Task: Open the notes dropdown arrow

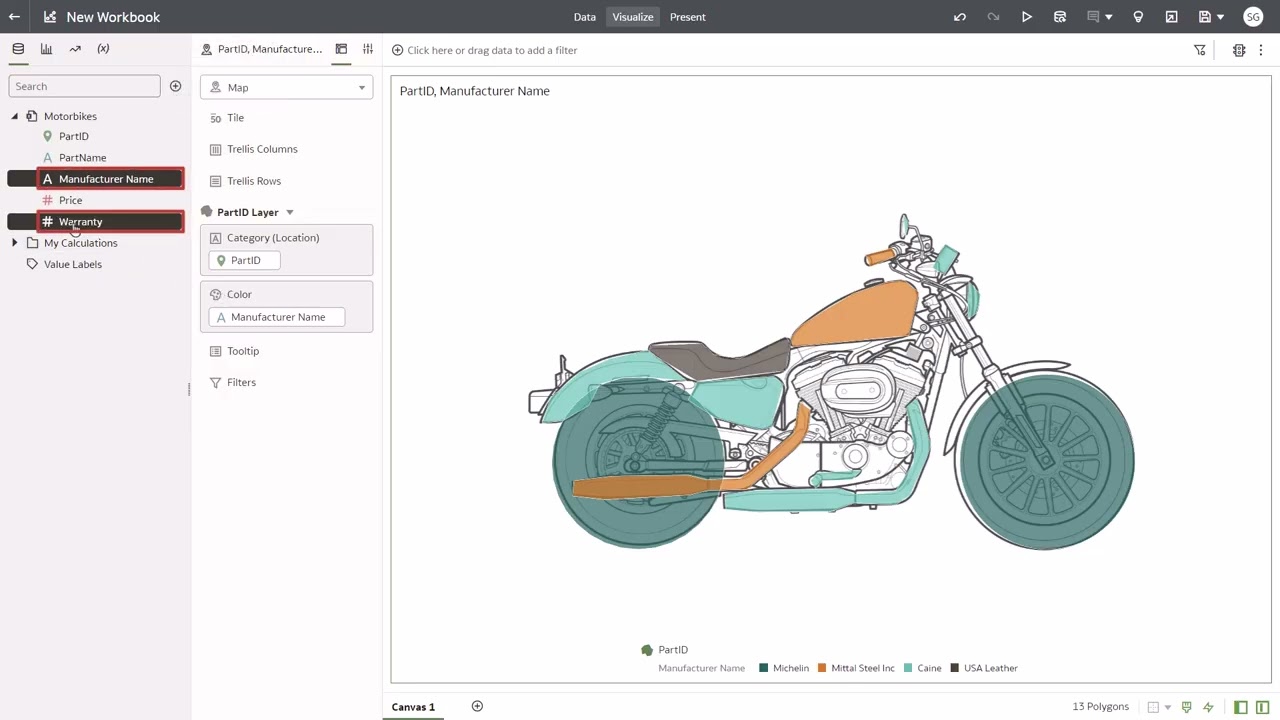Action: 1109,17
